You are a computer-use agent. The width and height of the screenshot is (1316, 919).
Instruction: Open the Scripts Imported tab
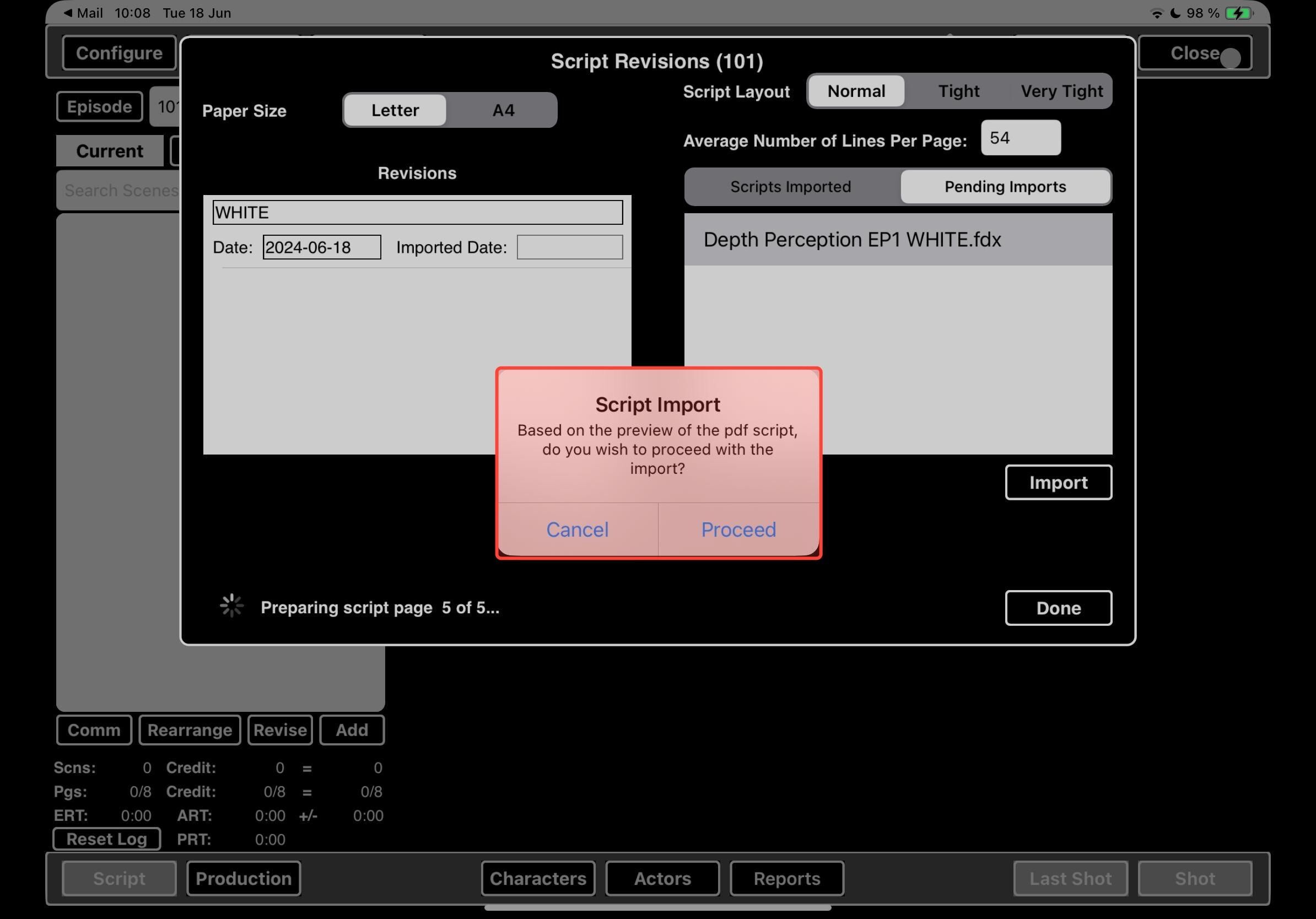(790, 187)
